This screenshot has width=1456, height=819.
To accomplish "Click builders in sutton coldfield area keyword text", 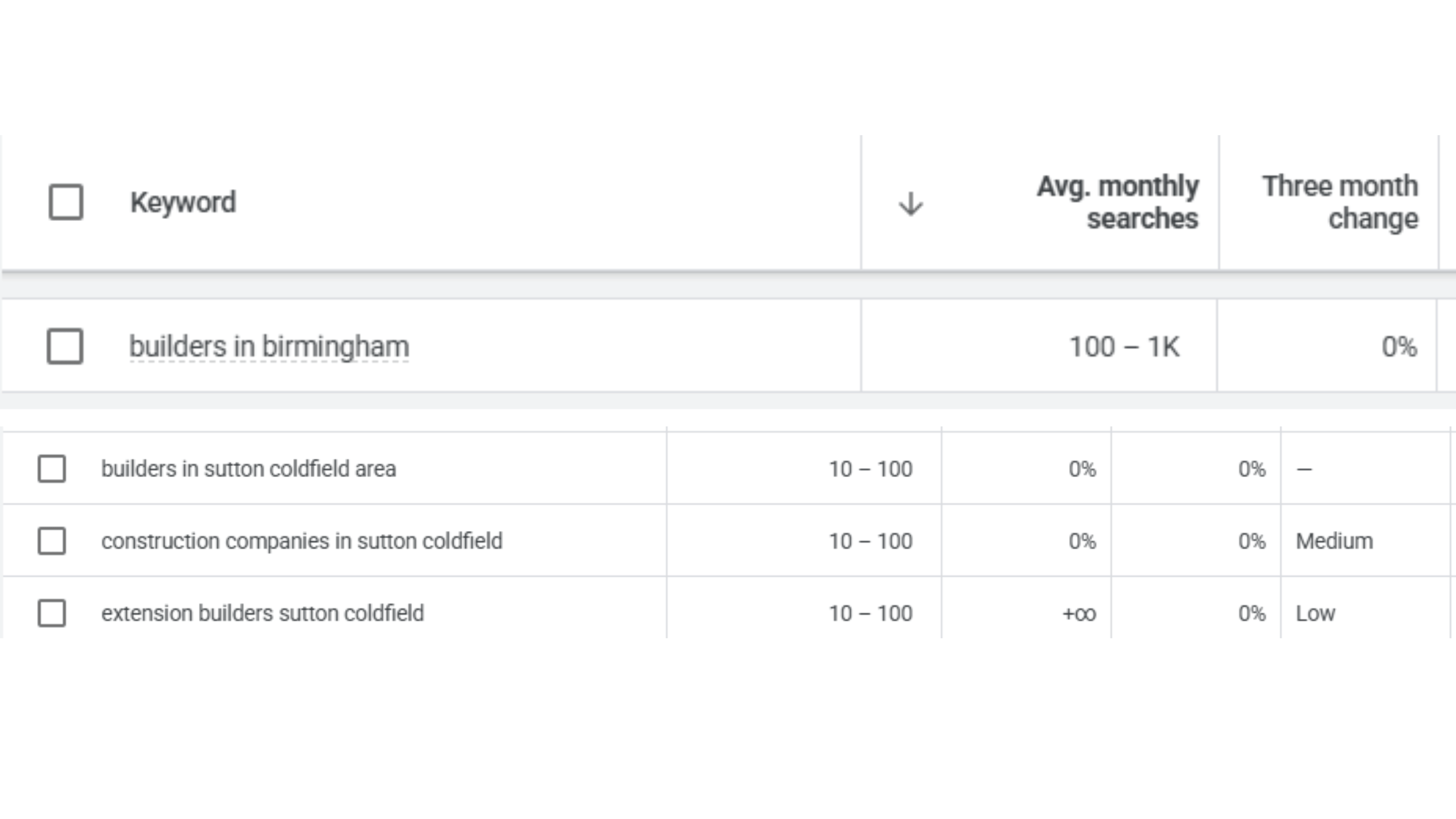I will [x=248, y=469].
